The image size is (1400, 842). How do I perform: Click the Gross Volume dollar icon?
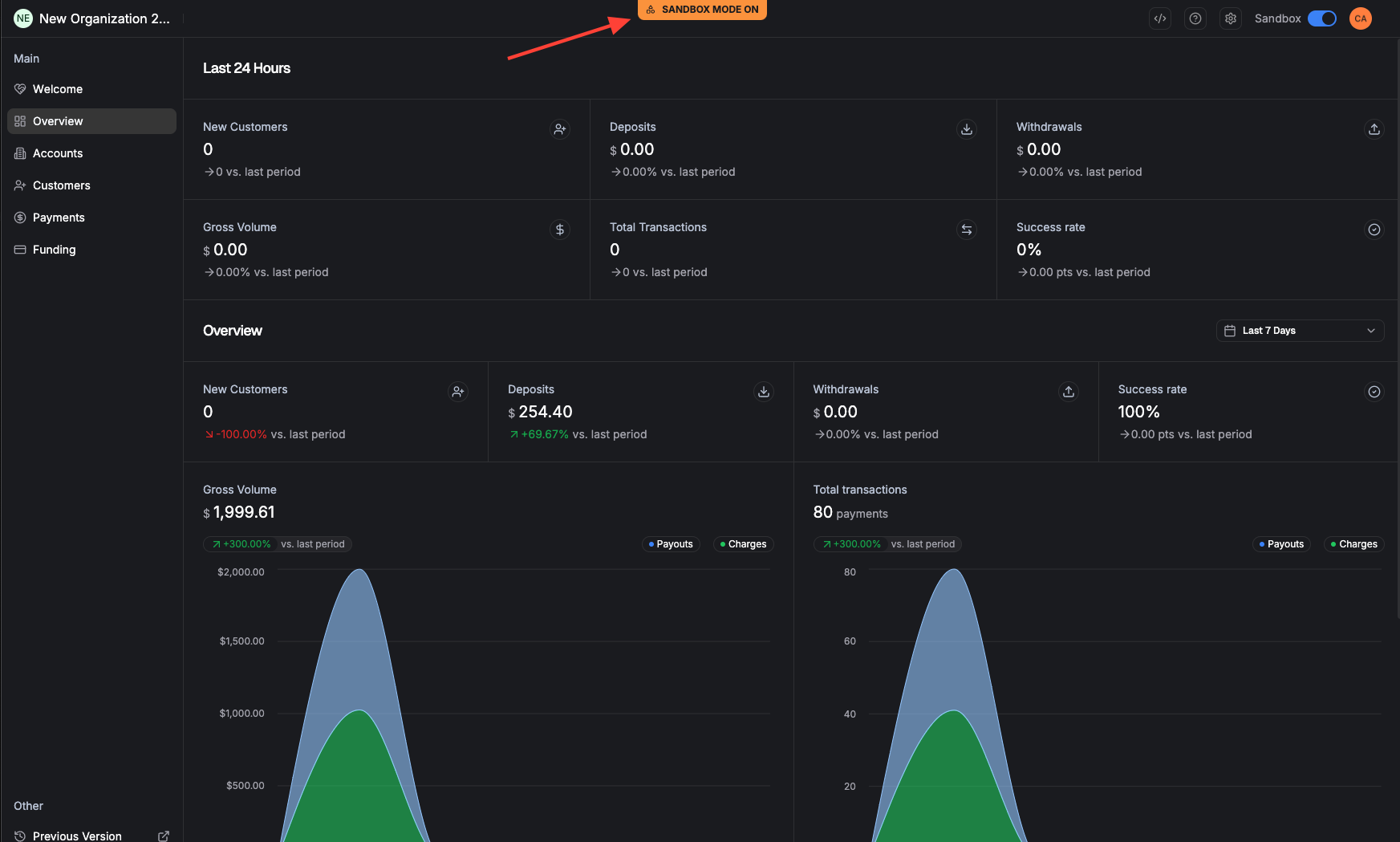point(559,230)
